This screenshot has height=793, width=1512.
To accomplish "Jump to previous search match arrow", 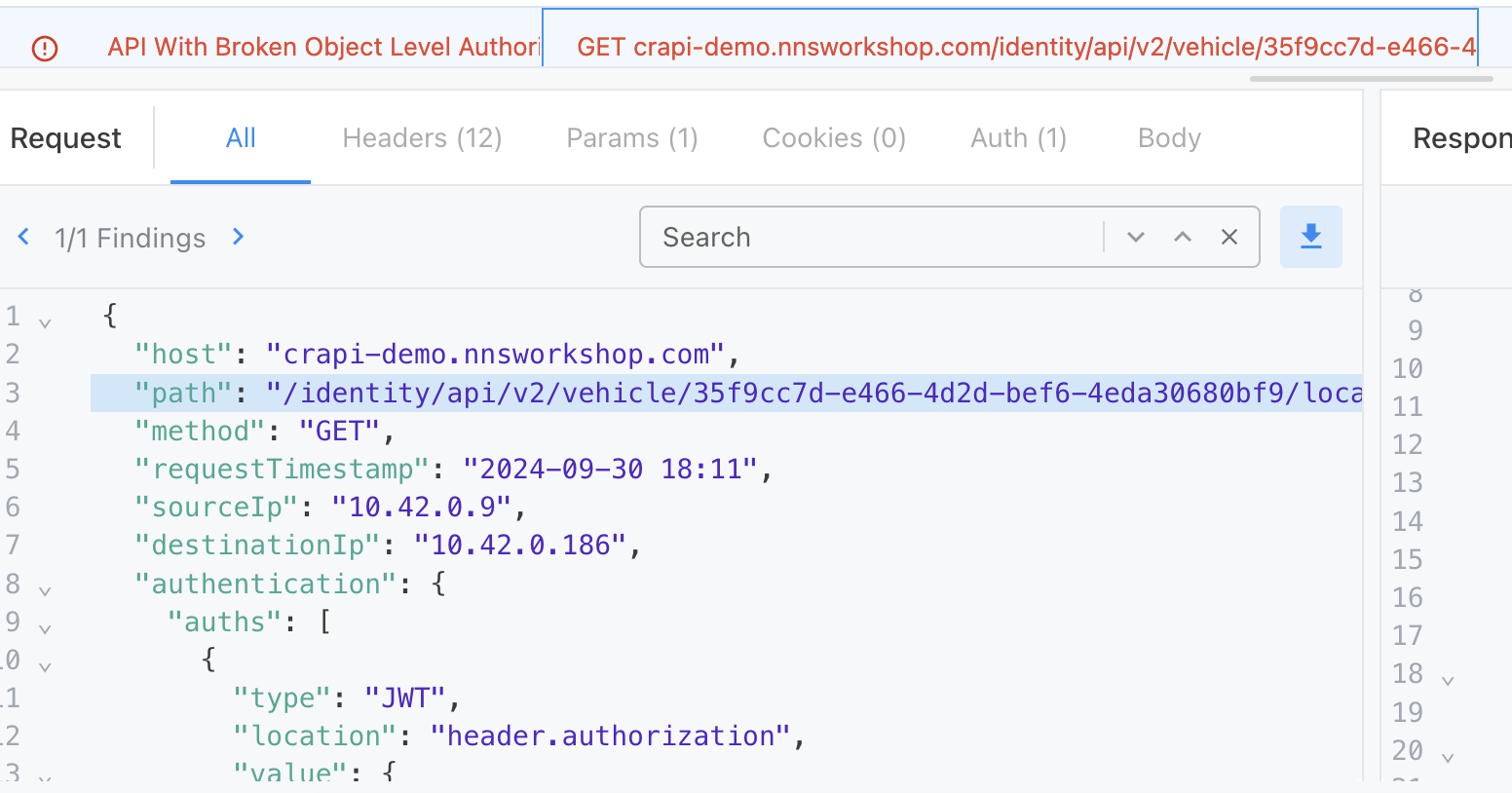I will [x=1183, y=237].
